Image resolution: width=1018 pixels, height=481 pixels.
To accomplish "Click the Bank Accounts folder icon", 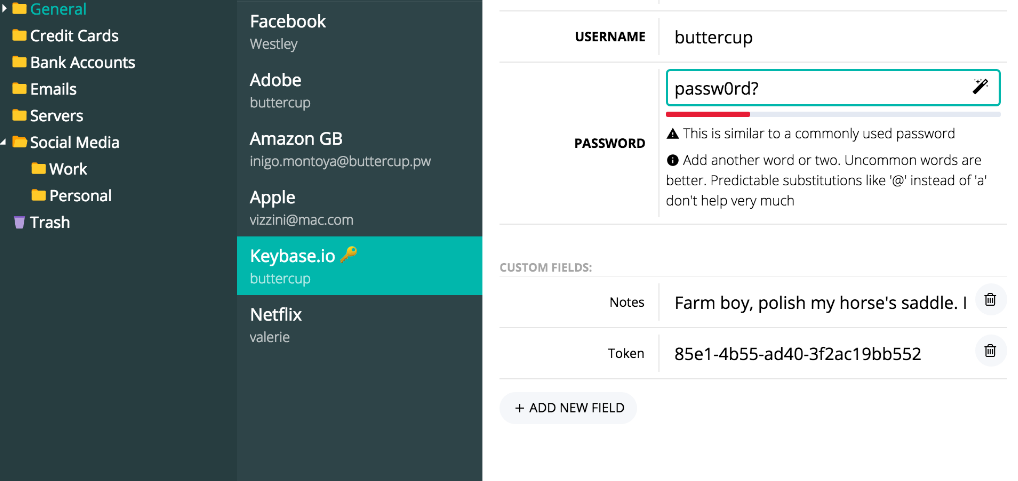I will point(19,62).
